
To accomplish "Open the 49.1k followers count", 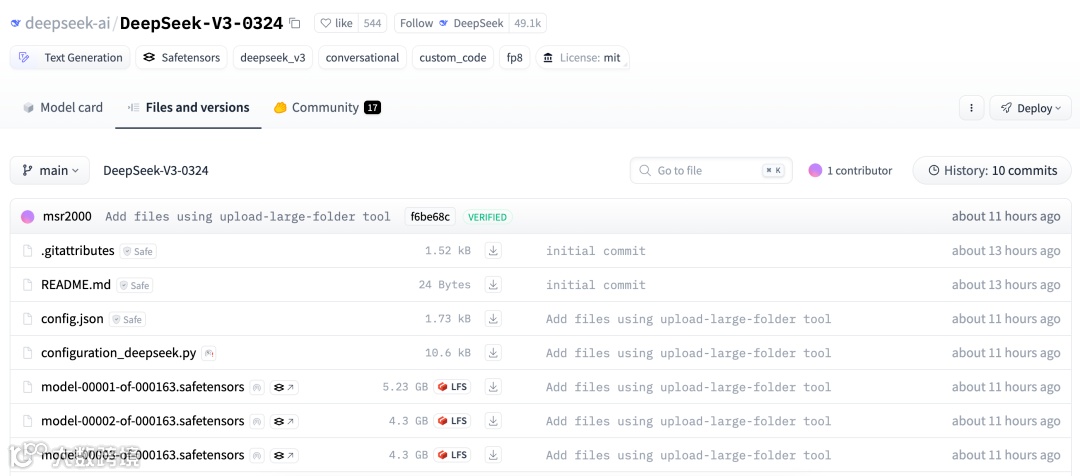I will (x=528, y=23).
